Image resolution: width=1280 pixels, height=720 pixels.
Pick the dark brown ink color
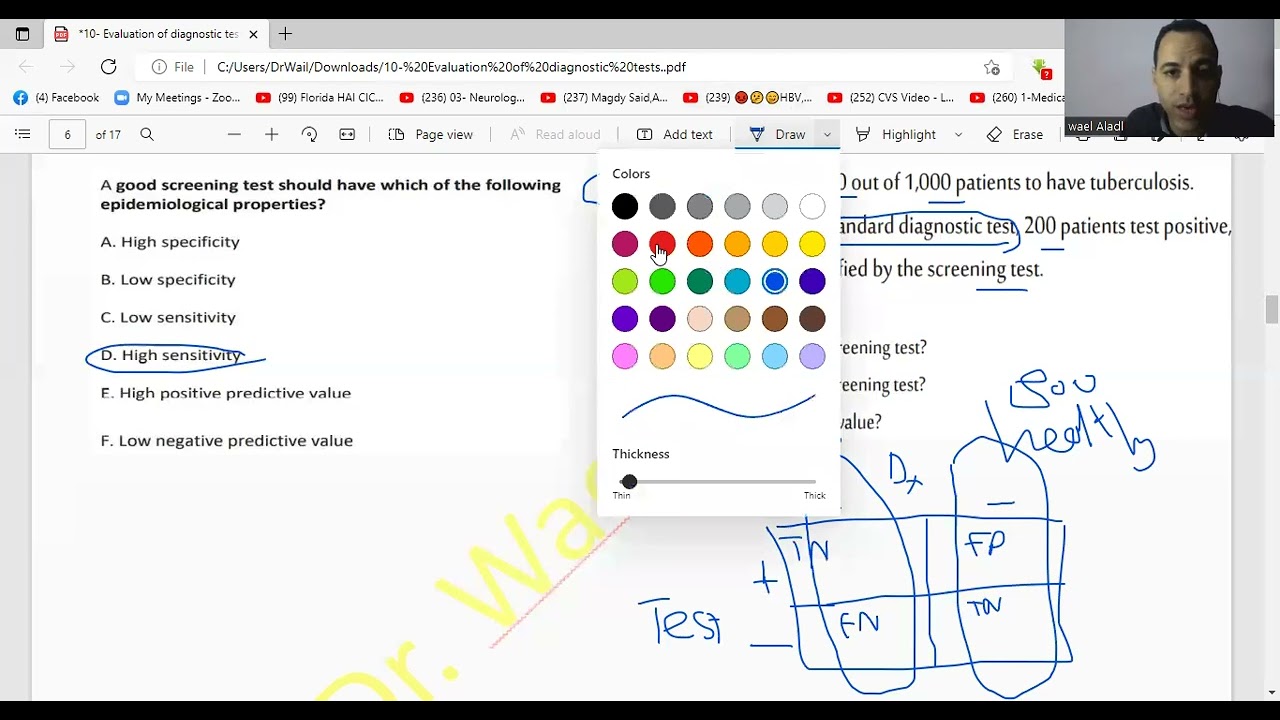pos(812,319)
